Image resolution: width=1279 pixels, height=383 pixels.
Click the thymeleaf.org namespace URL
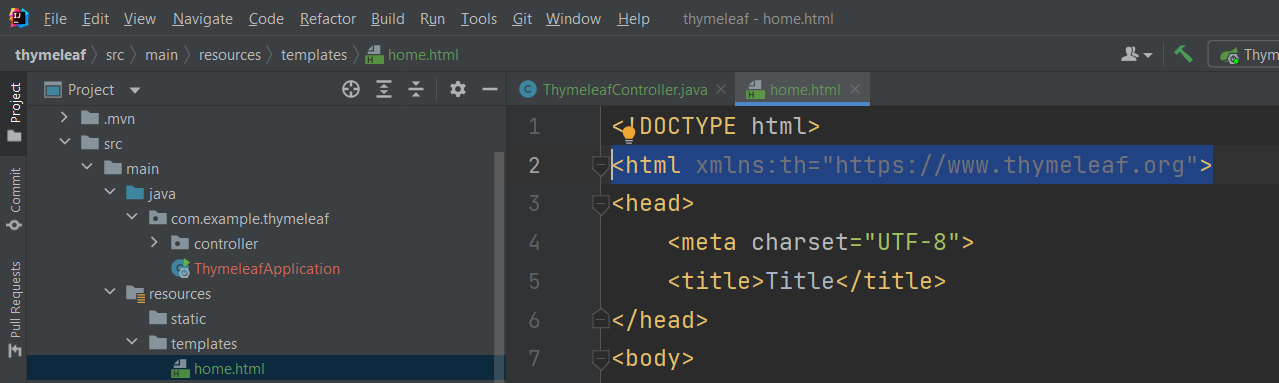tap(1011, 165)
